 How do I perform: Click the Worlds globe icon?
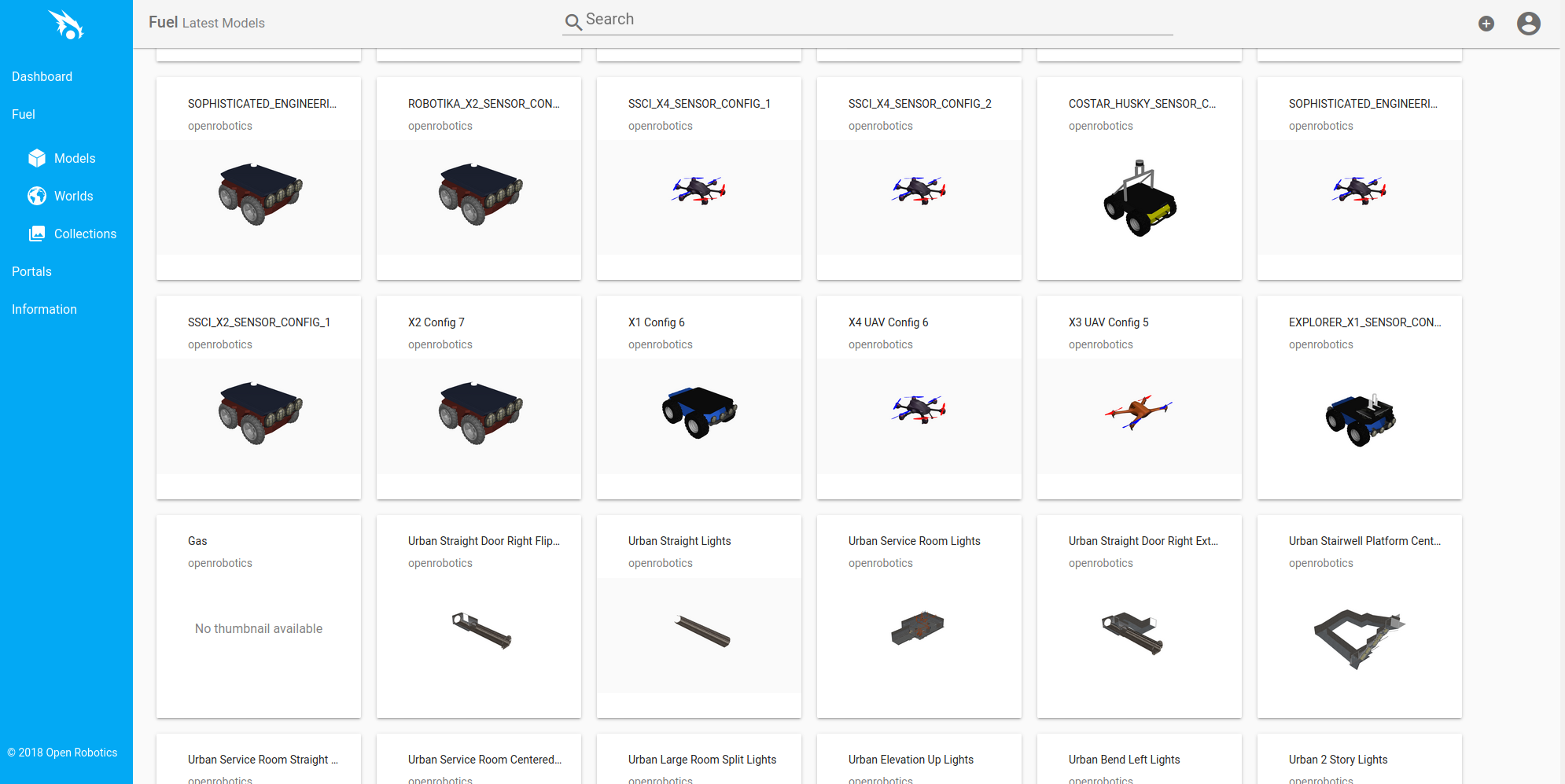(x=37, y=196)
